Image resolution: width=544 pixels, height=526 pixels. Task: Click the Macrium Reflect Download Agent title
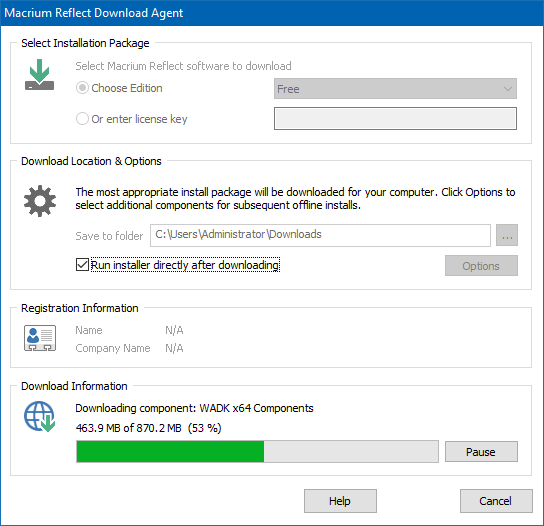click(93, 13)
